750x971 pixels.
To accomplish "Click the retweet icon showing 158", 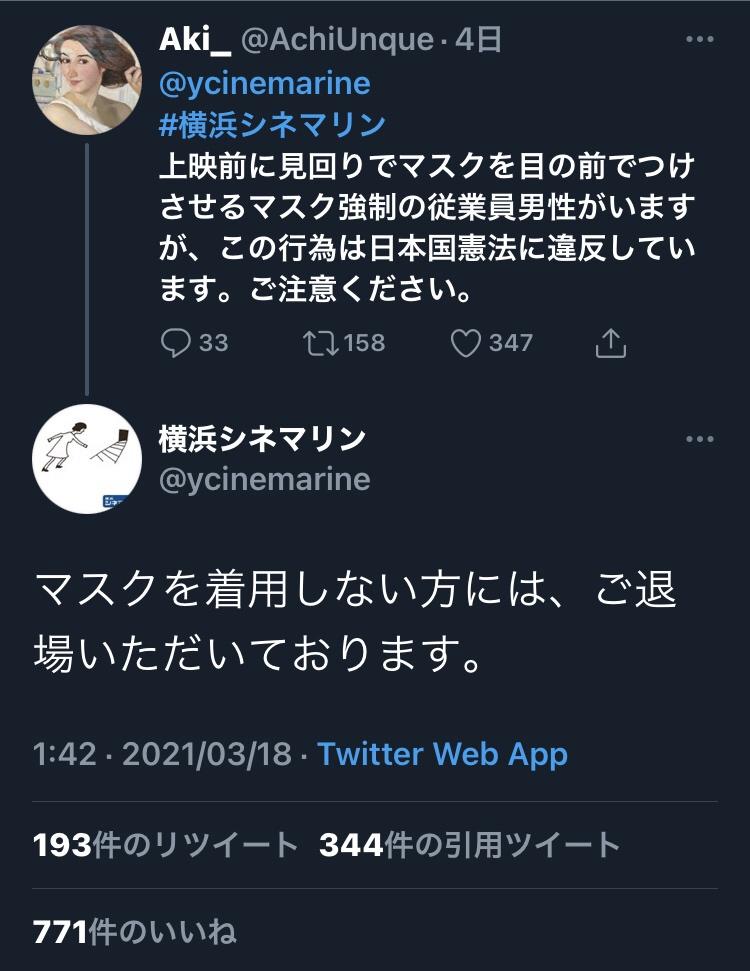I will coord(320,343).
